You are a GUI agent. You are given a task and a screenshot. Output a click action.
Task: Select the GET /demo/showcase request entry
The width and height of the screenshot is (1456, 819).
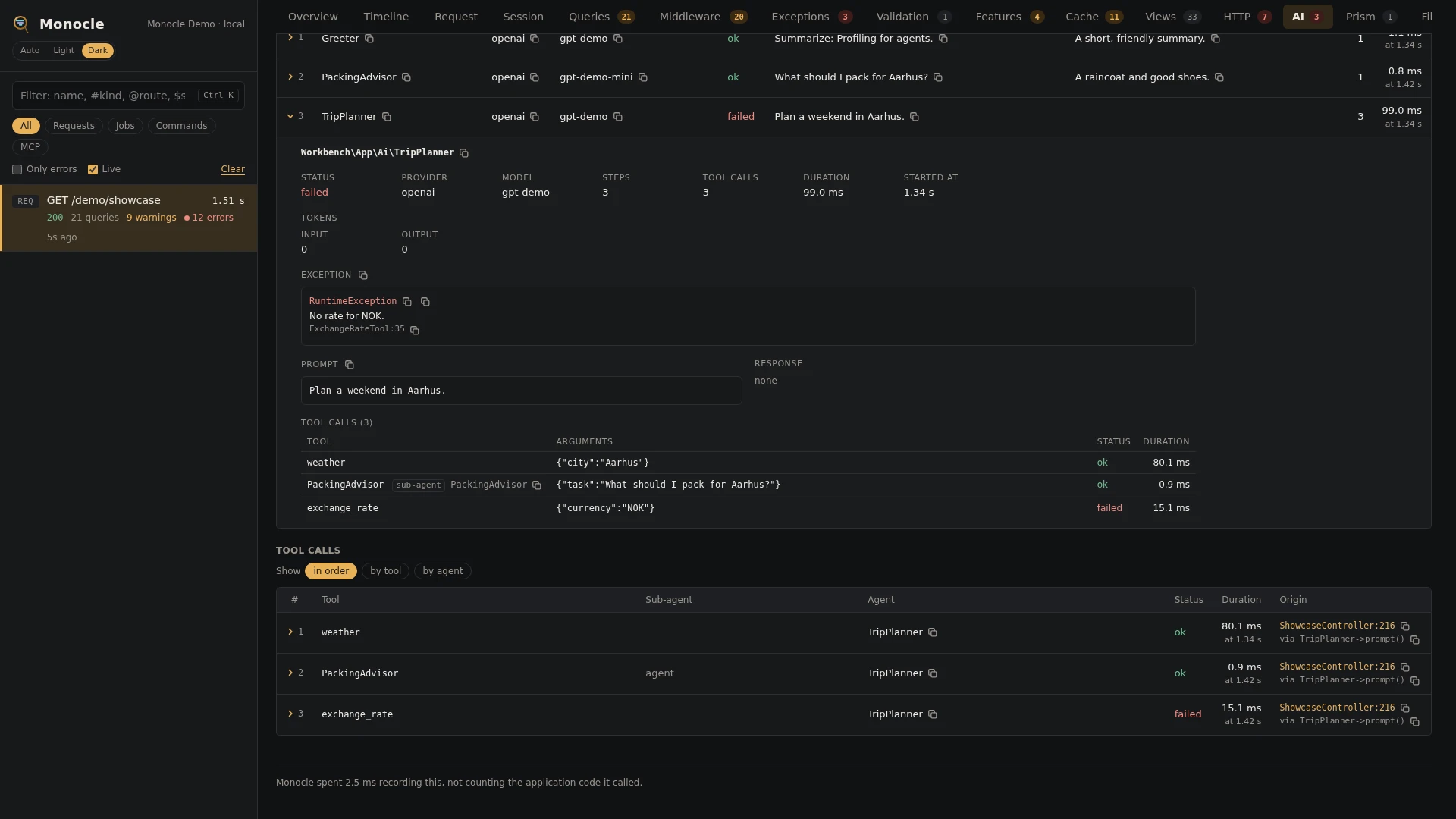click(129, 218)
